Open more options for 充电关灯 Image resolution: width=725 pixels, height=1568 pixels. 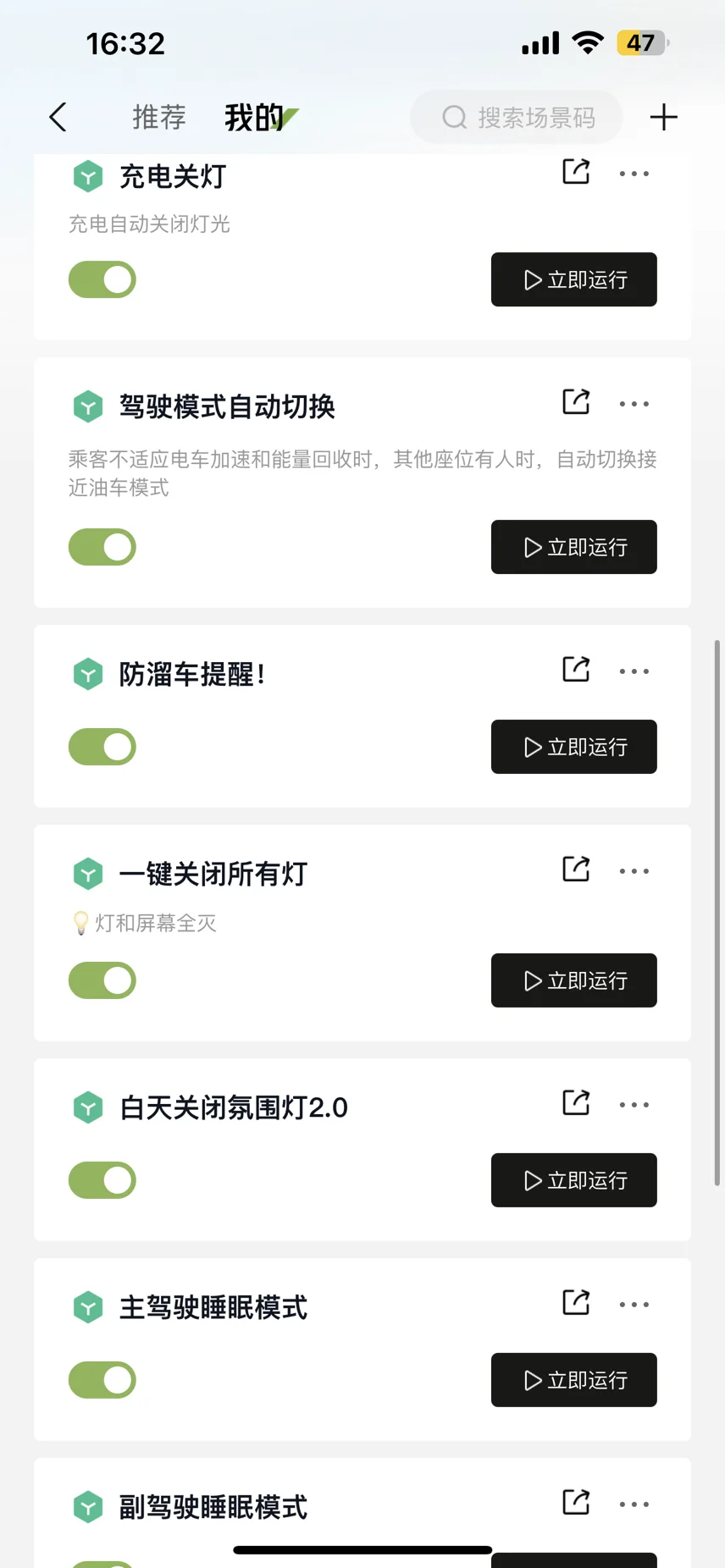pyautogui.click(x=634, y=174)
